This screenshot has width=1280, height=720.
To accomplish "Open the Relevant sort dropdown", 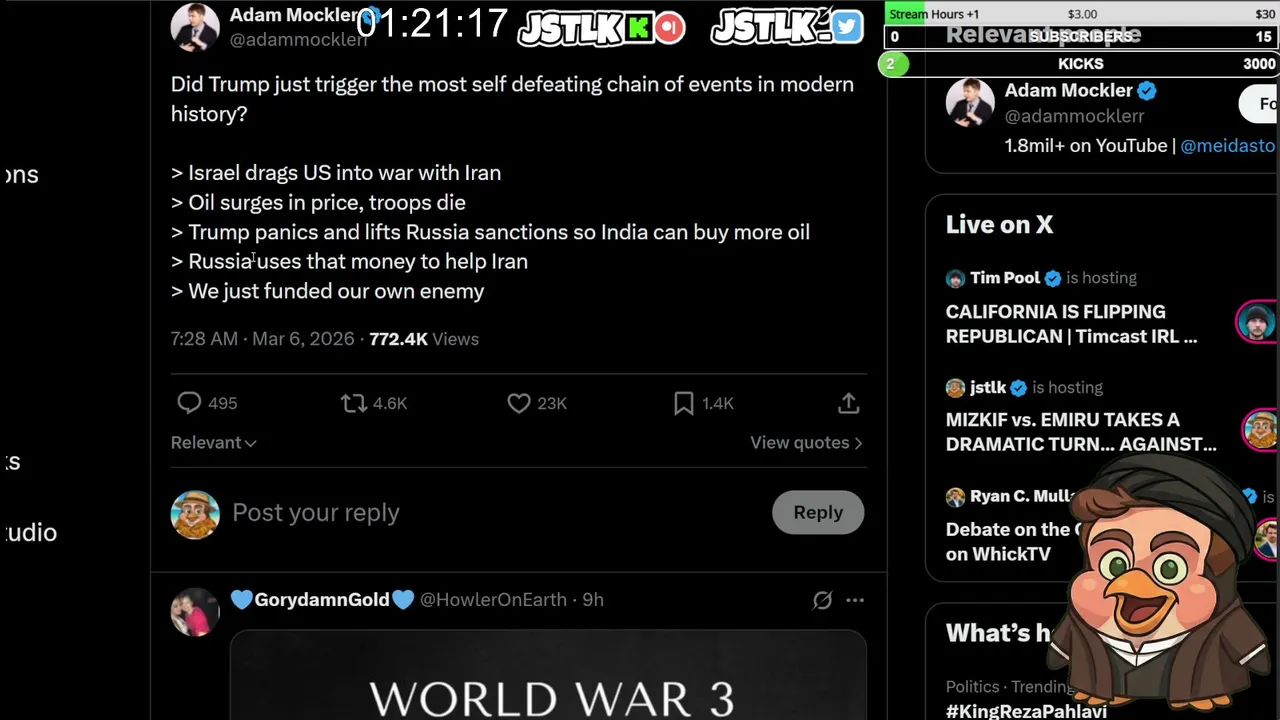I will [213, 442].
